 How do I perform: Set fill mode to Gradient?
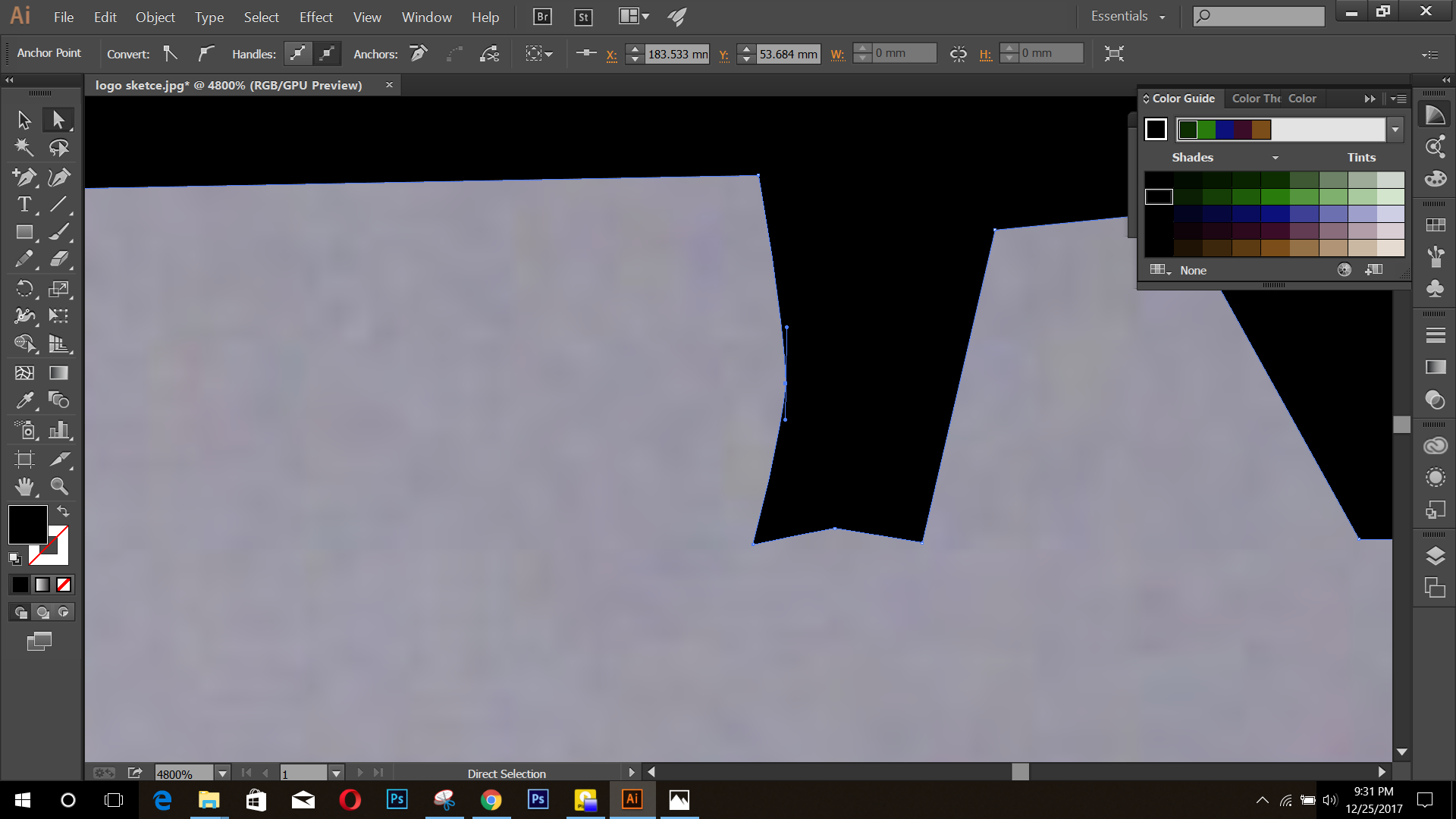[x=42, y=585]
